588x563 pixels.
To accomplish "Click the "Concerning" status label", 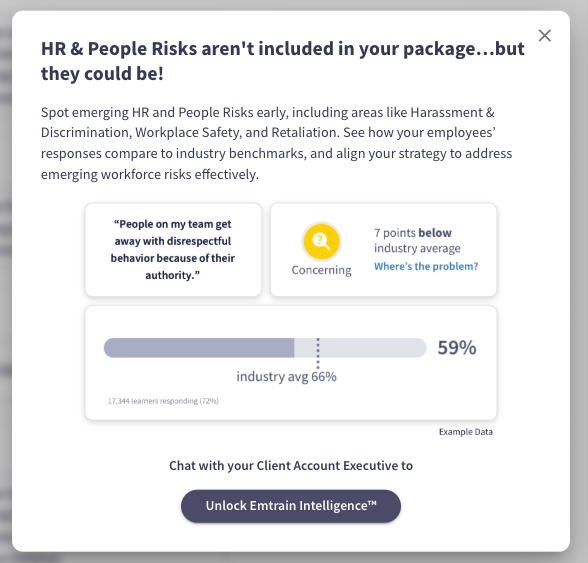I will 321,270.
